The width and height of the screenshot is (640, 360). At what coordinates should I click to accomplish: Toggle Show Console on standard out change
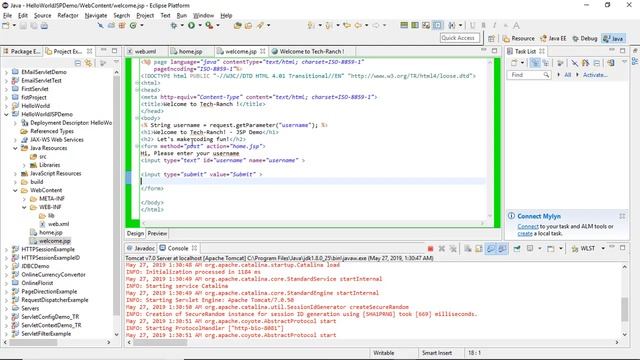491,248
